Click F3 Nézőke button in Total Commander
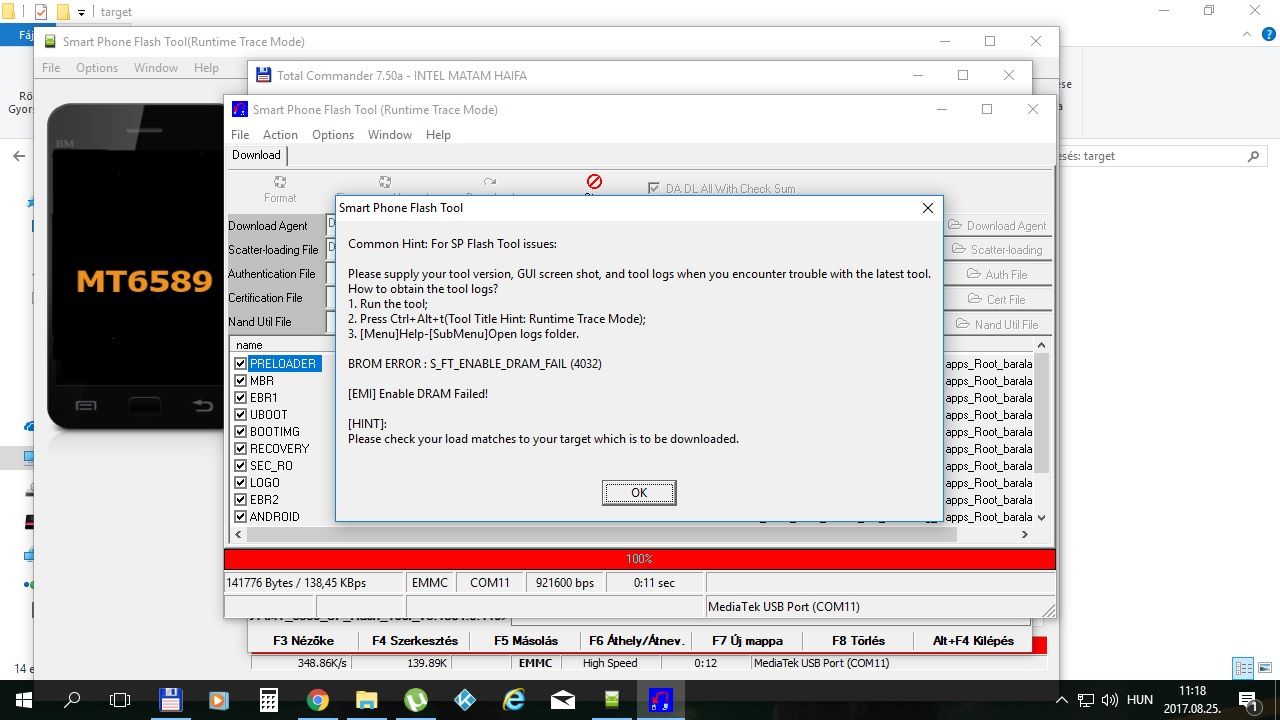The height and width of the screenshot is (720, 1280). coord(303,641)
